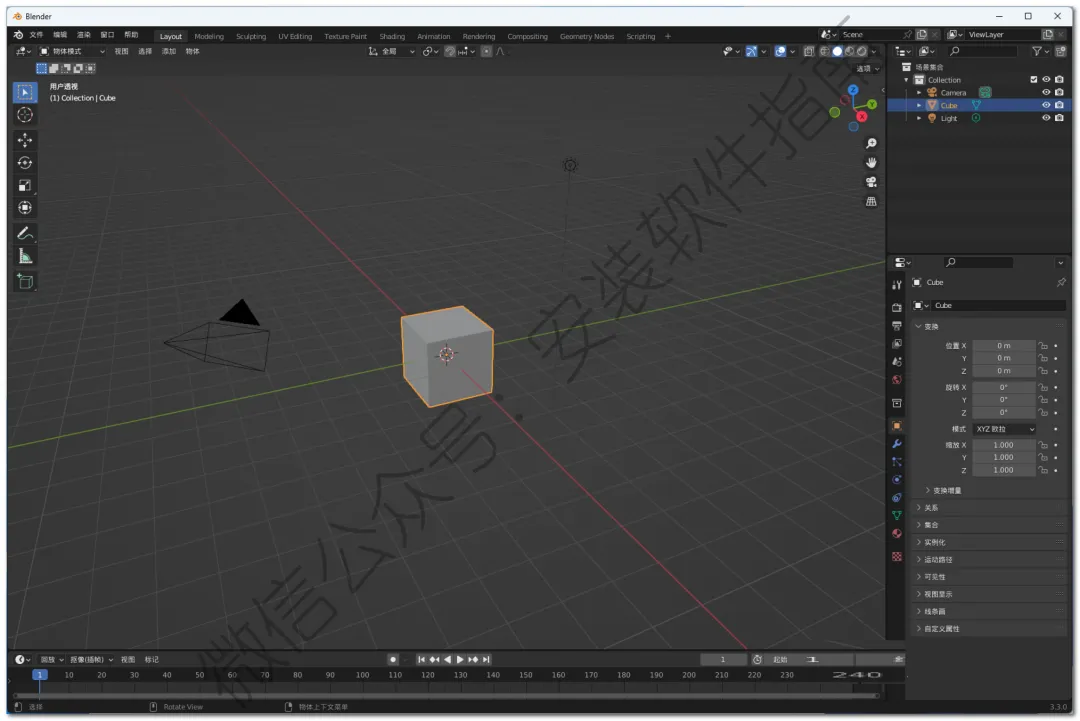
Task: Toggle Cube visibility eye in outliner
Action: (1046, 105)
